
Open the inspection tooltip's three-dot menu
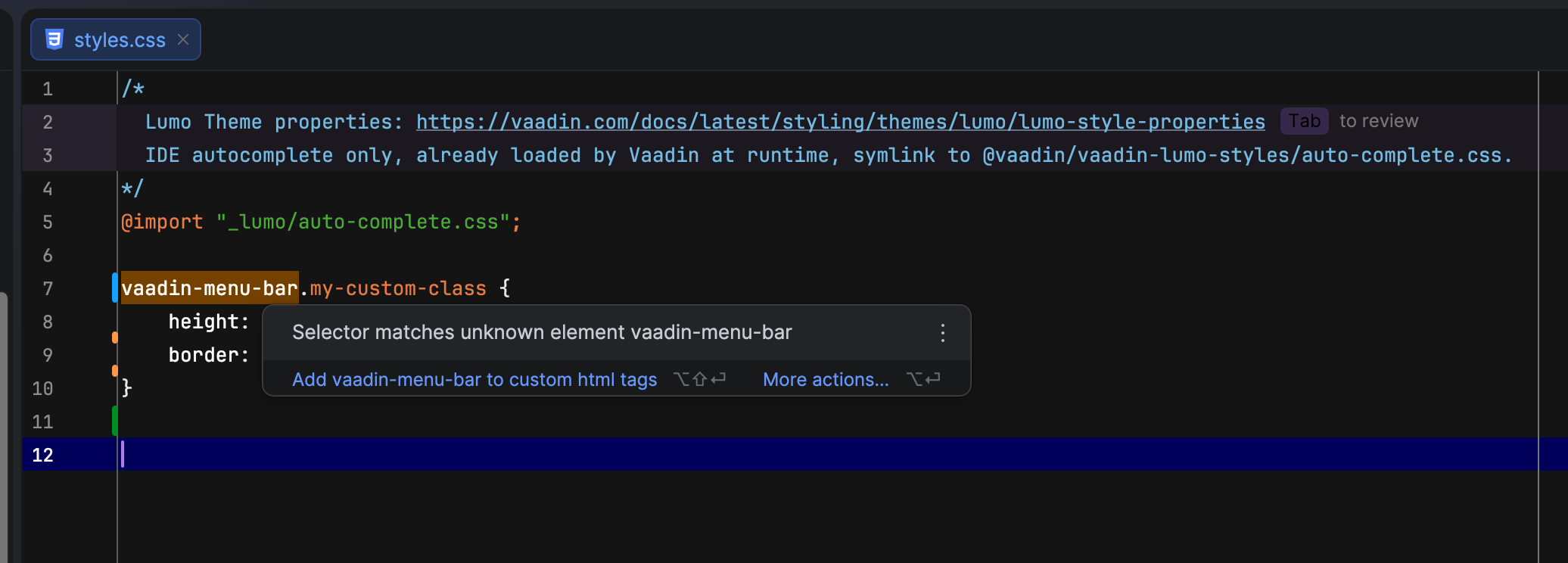tap(942, 333)
